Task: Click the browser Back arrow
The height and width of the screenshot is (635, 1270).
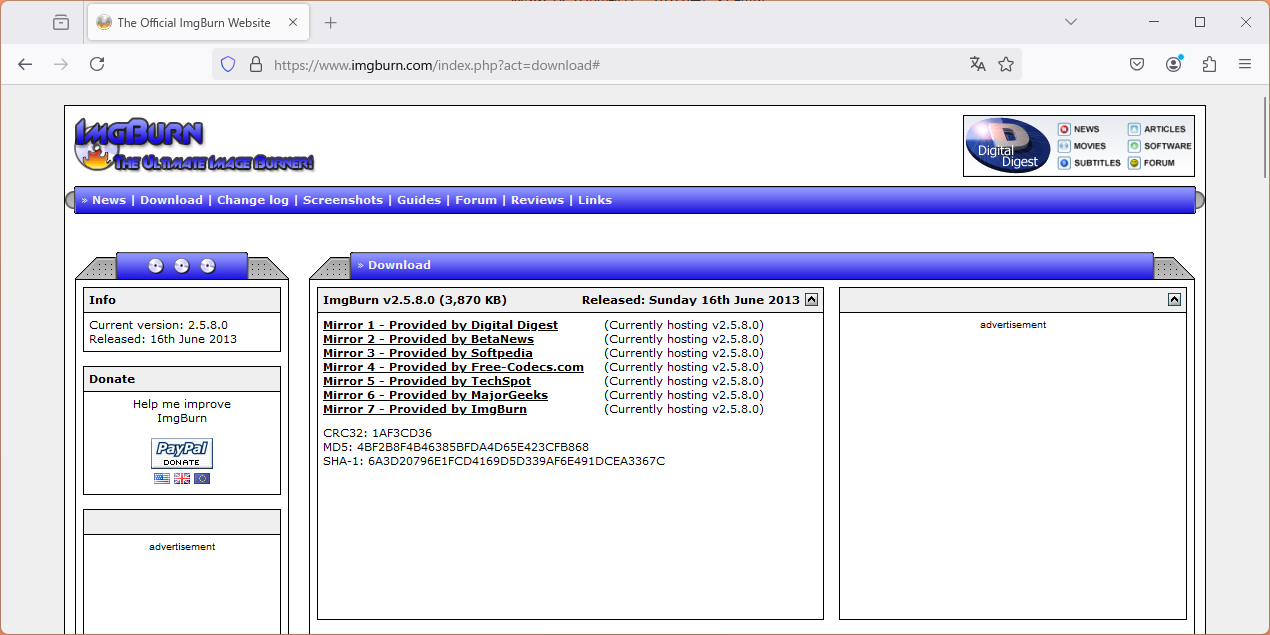Action: [26, 64]
